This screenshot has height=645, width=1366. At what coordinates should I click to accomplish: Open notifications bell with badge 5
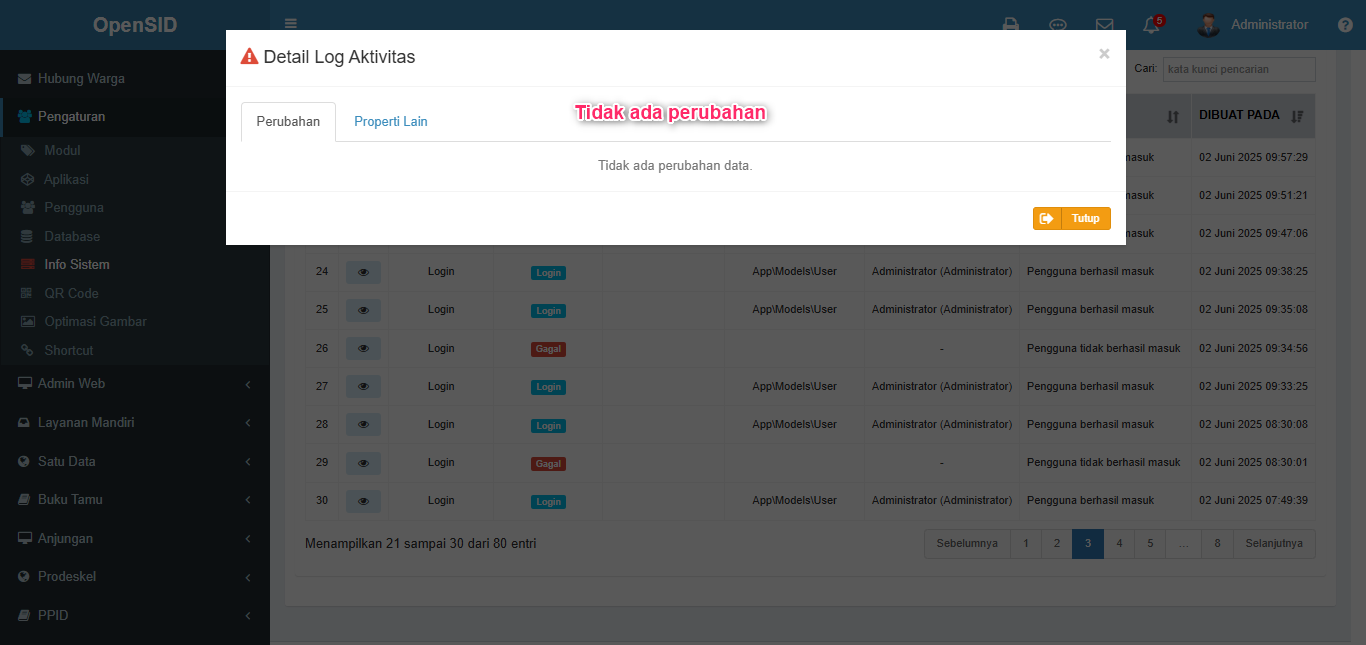coord(1152,25)
